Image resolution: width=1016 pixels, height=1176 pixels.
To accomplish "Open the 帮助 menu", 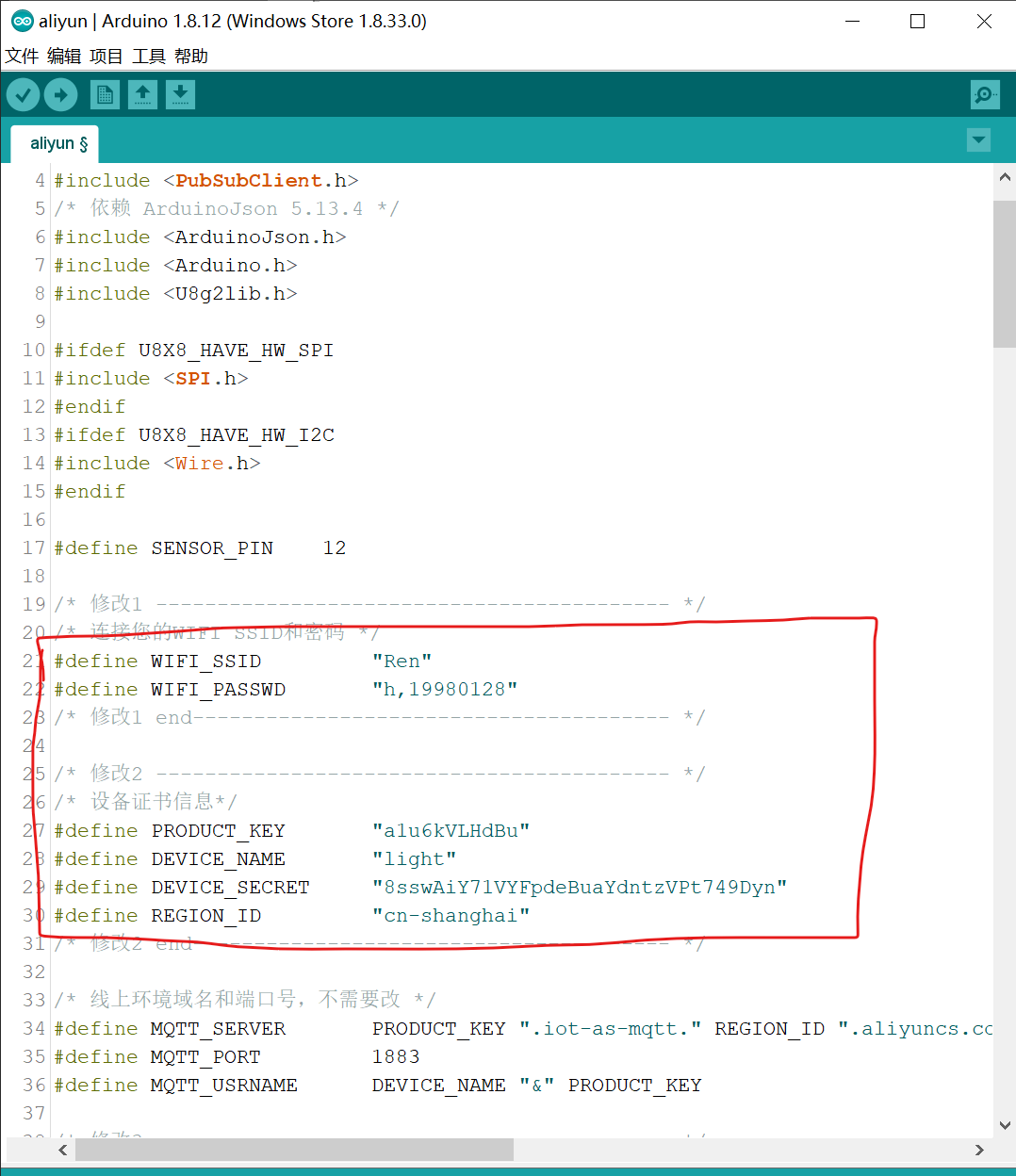I will click(191, 57).
